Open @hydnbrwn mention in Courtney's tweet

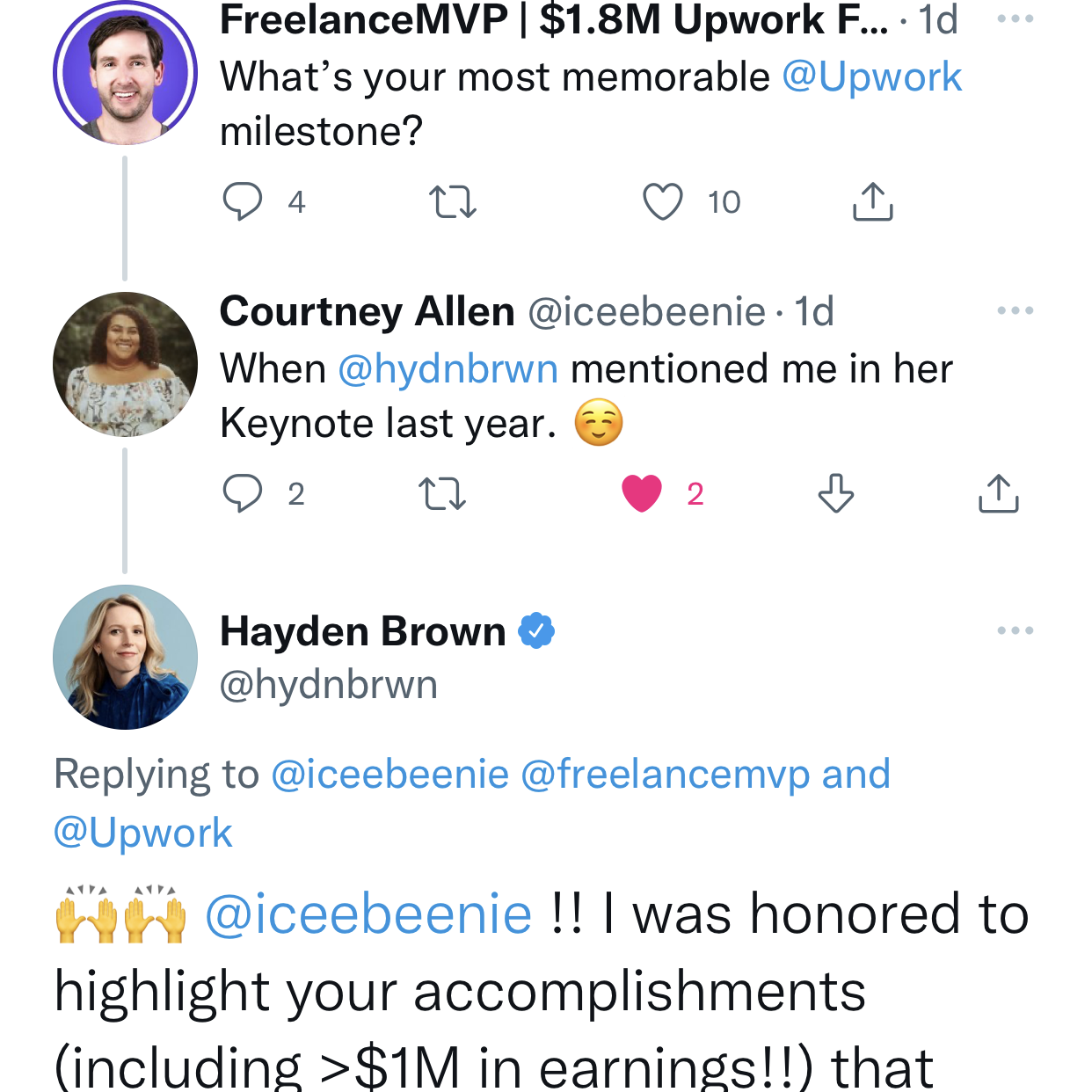pyautogui.click(x=448, y=369)
